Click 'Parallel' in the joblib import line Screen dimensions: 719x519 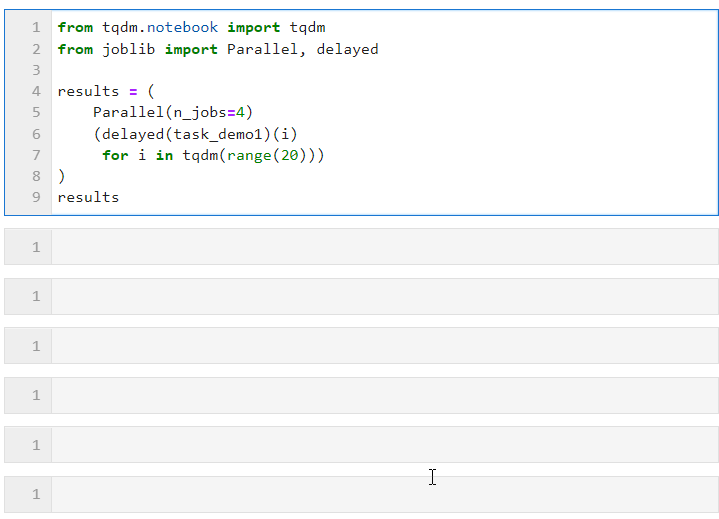click(x=262, y=50)
